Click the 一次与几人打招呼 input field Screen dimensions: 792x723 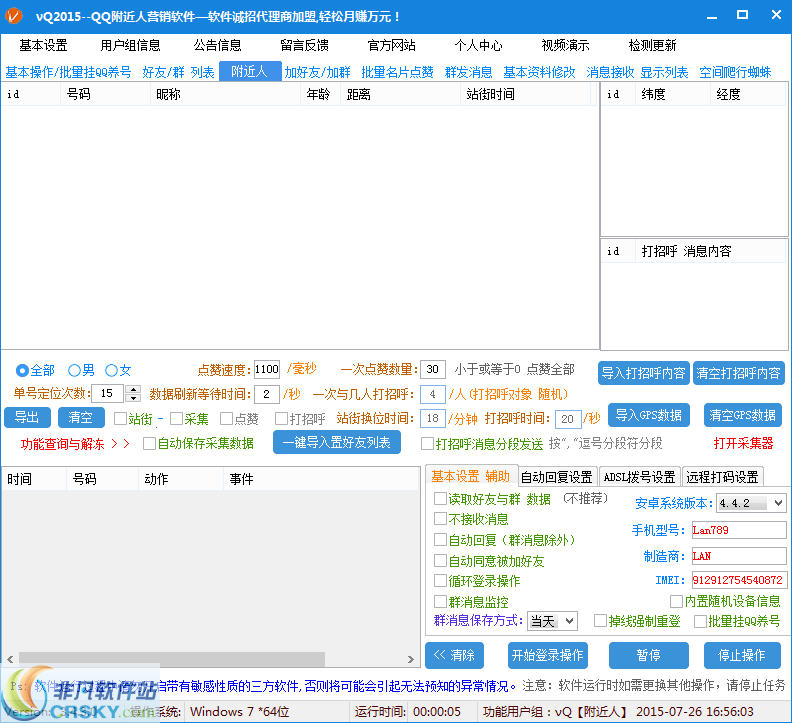[x=432, y=394]
